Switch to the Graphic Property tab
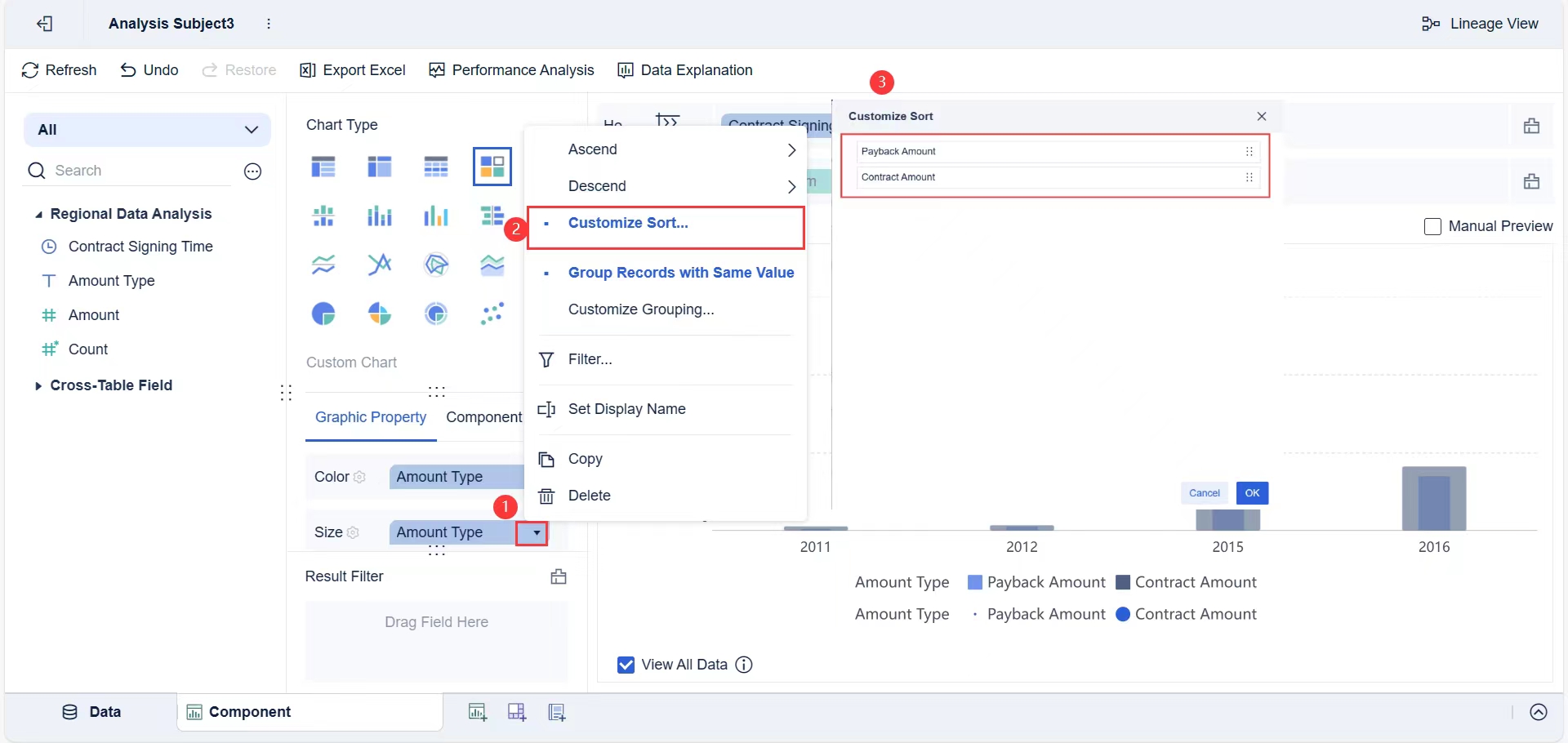Viewport: 1568px width, 743px height. click(x=371, y=417)
